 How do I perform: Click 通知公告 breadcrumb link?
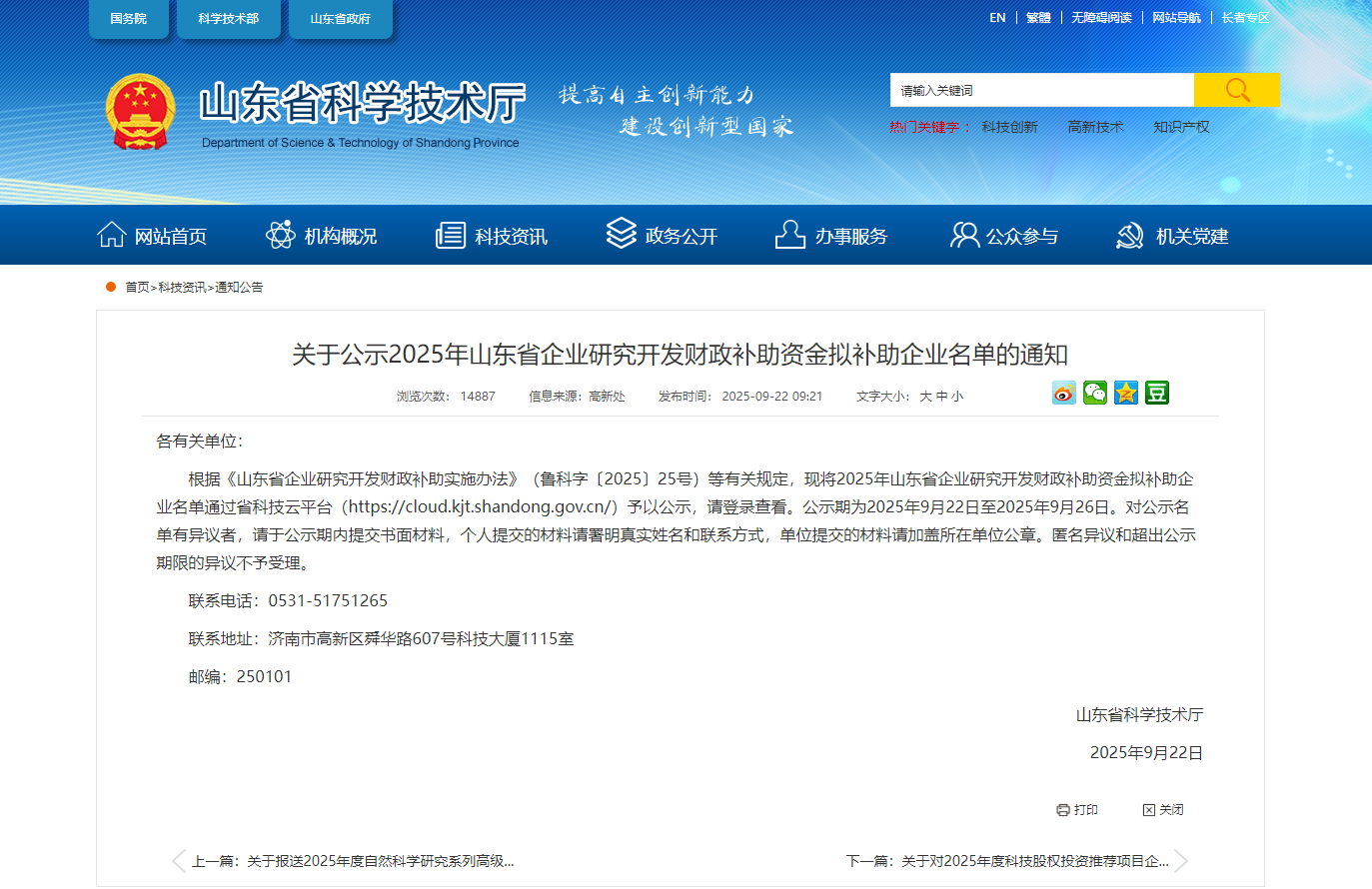coord(239,288)
